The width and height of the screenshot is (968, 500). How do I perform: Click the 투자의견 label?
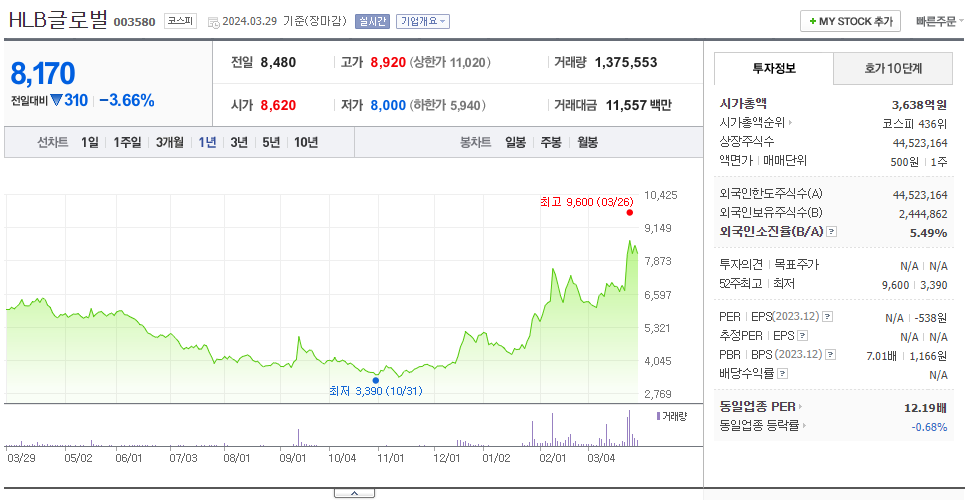pos(741,265)
